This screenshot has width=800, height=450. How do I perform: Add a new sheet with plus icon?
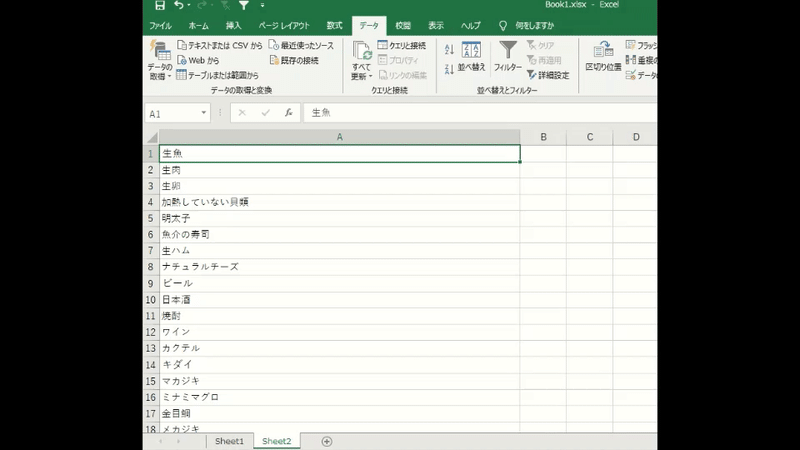pos(327,441)
